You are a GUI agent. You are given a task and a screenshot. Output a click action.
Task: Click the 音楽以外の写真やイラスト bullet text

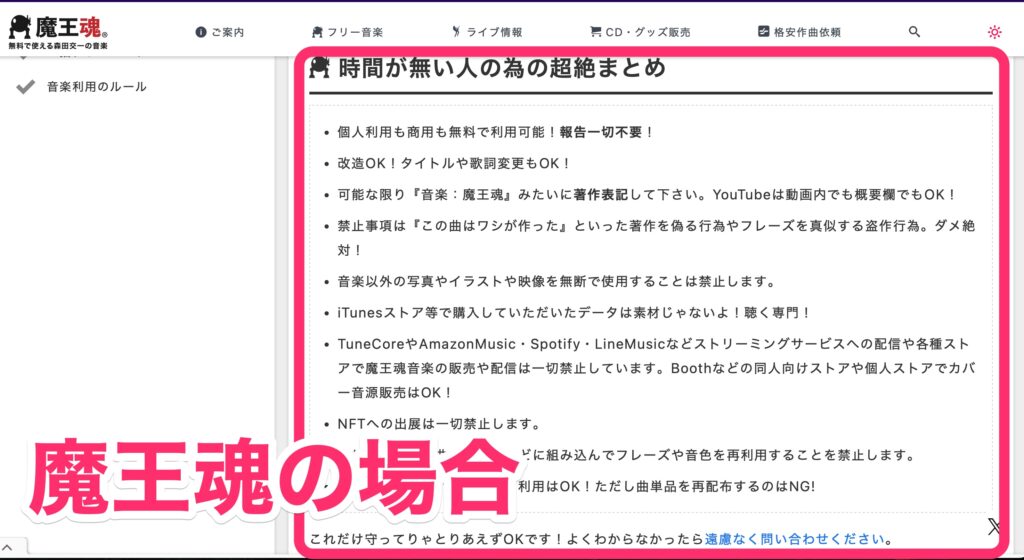[556, 282]
